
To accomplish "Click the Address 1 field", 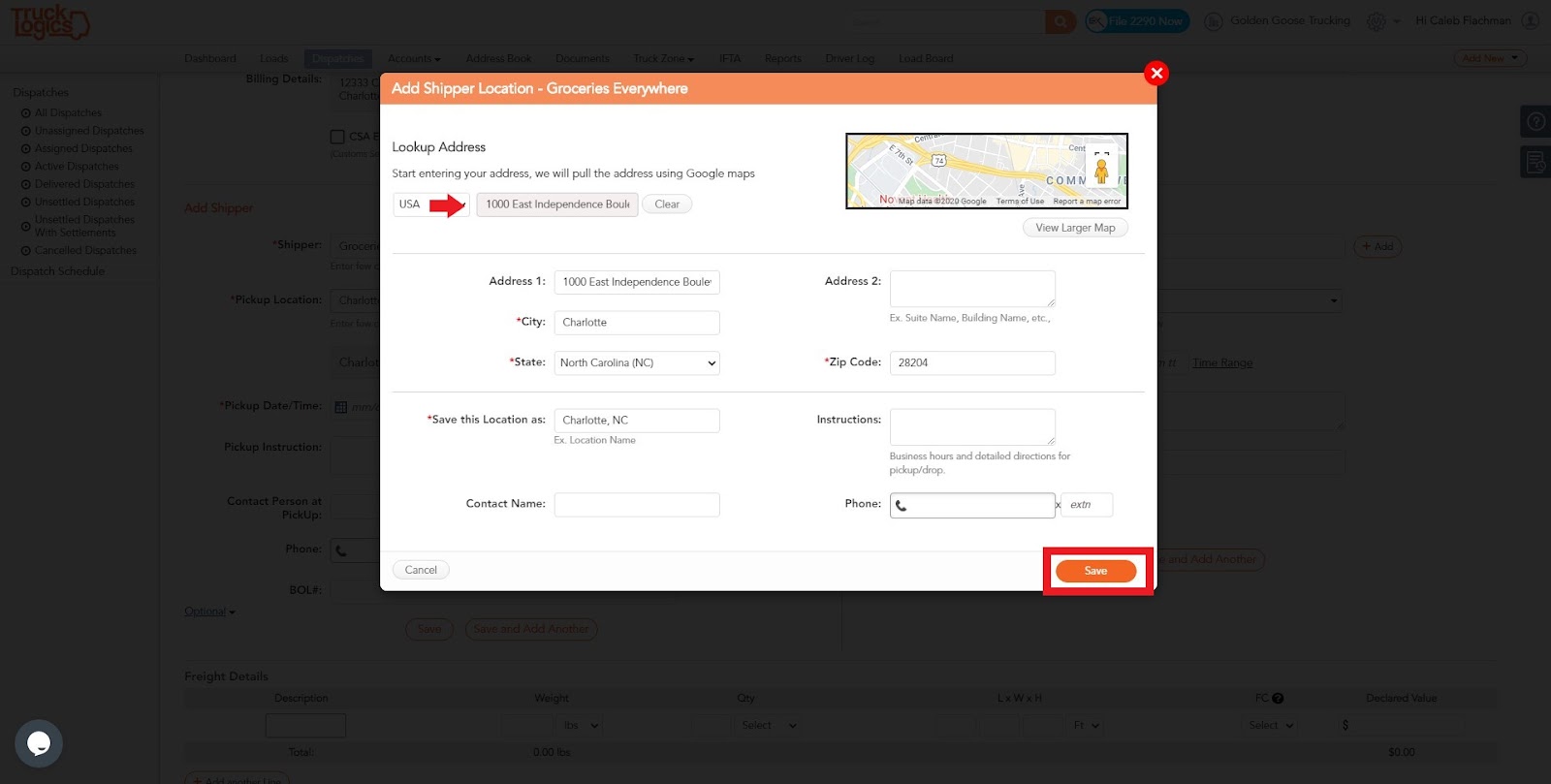I will point(637,282).
